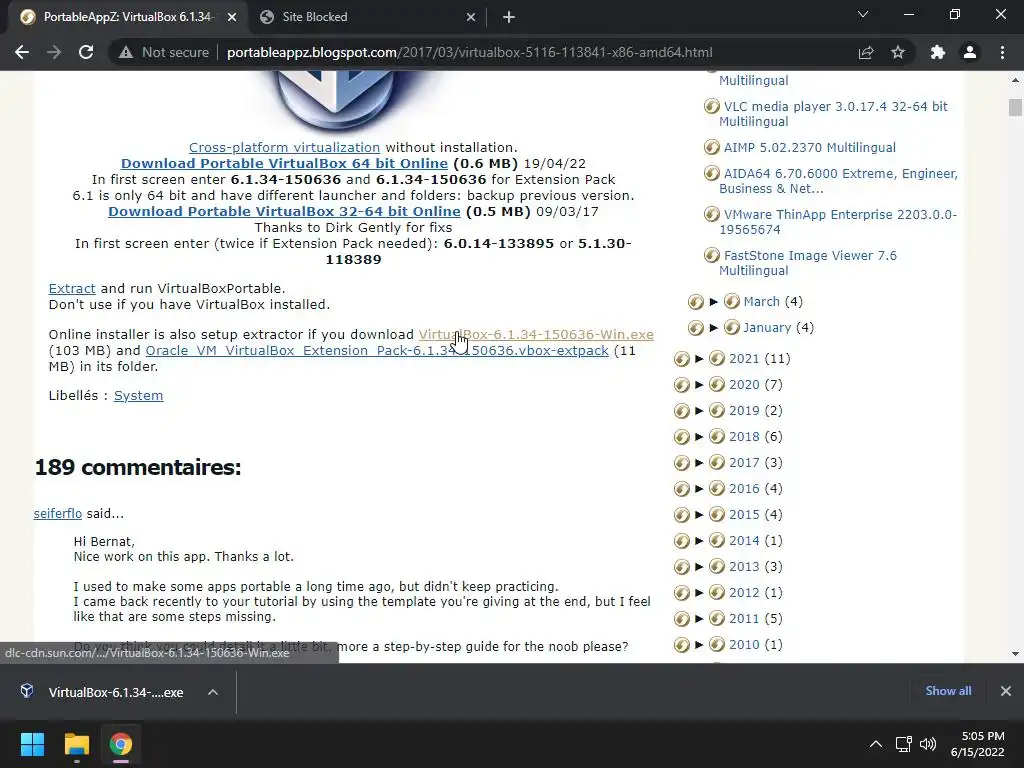
Task: Click the Not secure warning icon
Action: click(125, 52)
